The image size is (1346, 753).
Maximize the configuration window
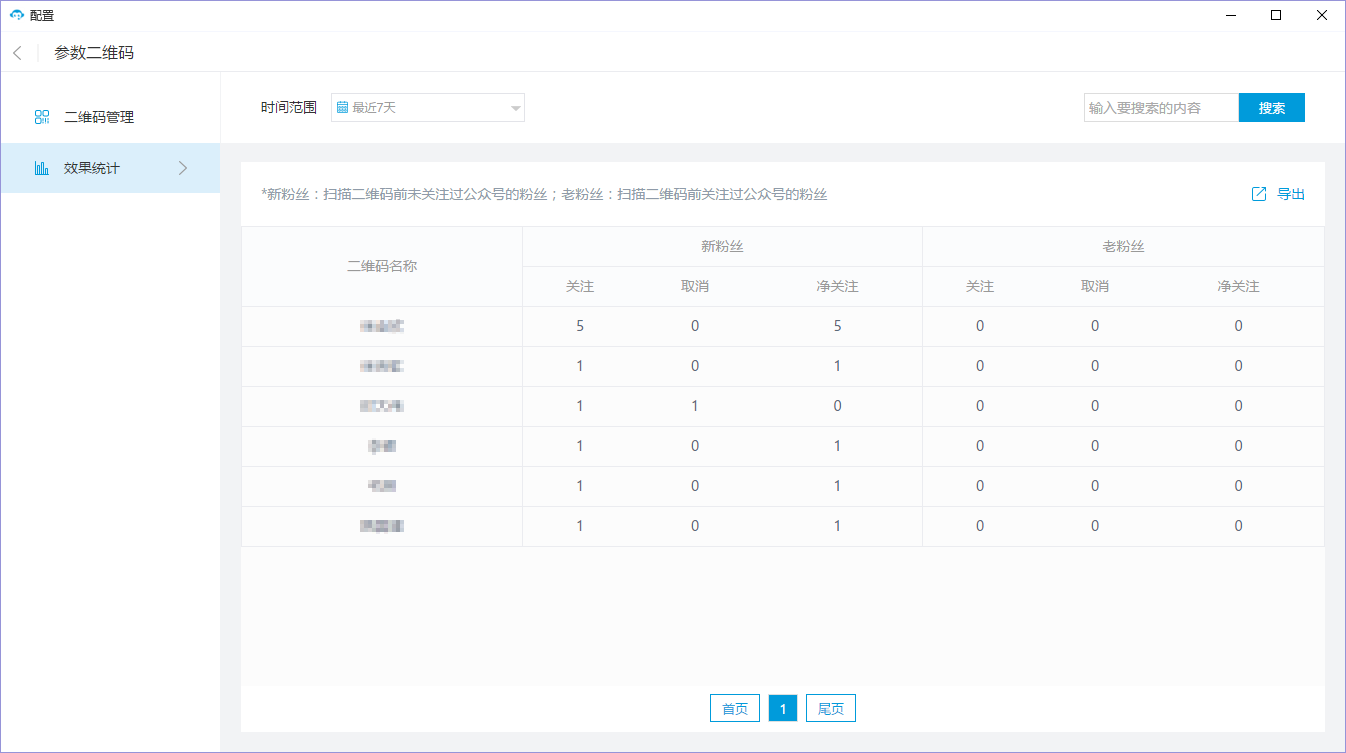(x=1276, y=15)
